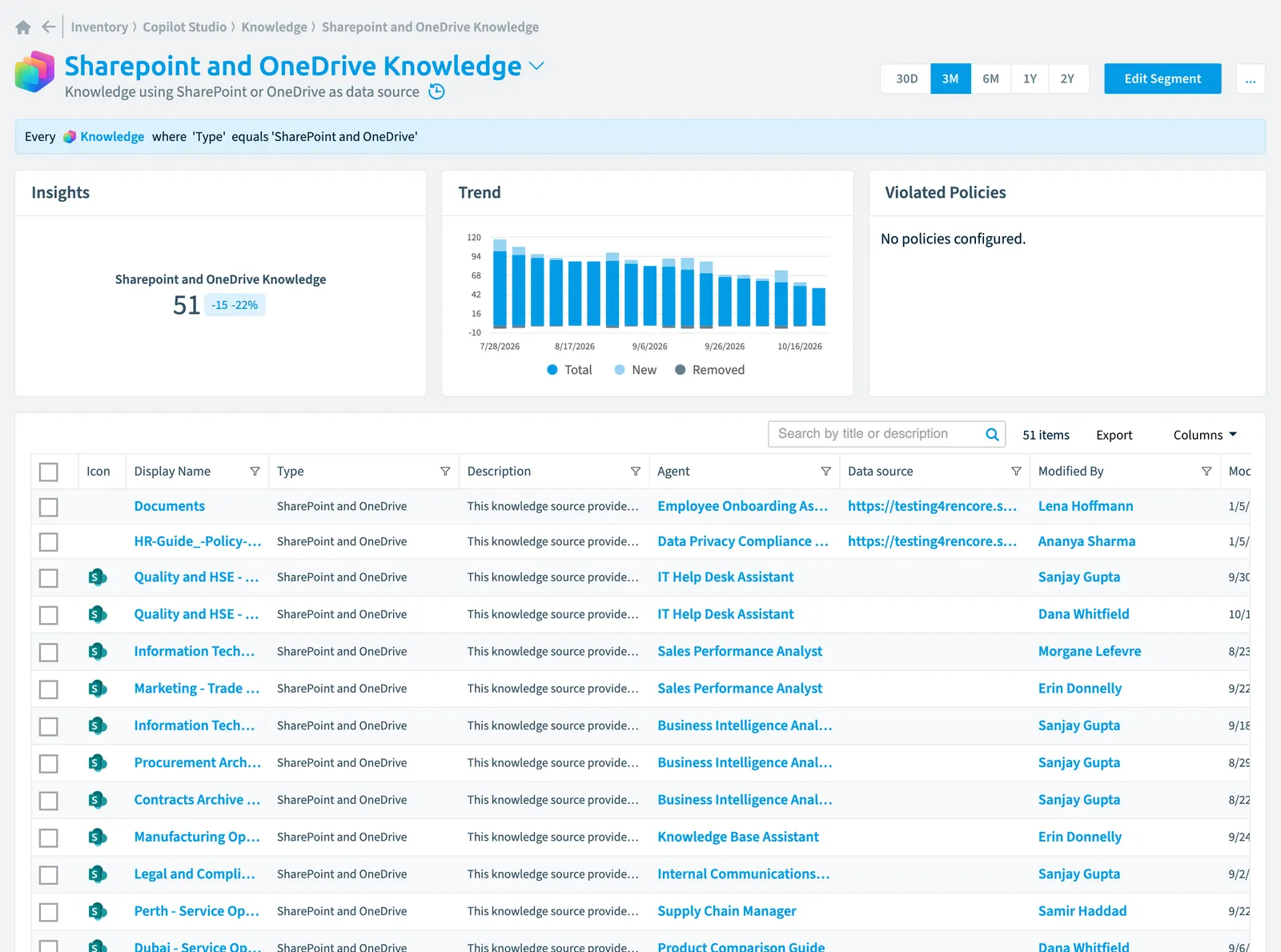Check the HR-Guide_-Policy row checkbox
1281x952 pixels.
pos(49,542)
